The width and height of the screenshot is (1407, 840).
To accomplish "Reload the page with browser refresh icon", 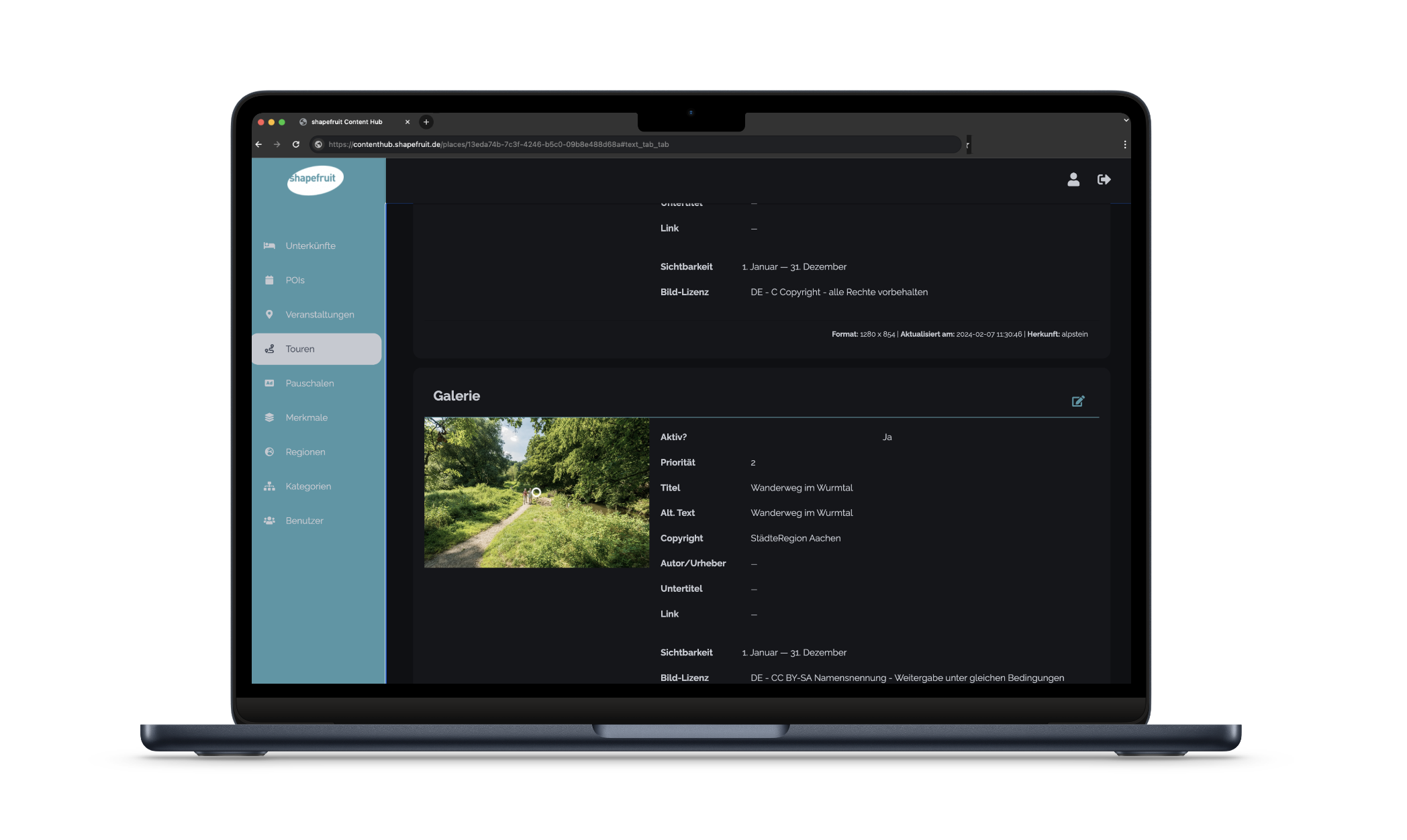I will 295,144.
